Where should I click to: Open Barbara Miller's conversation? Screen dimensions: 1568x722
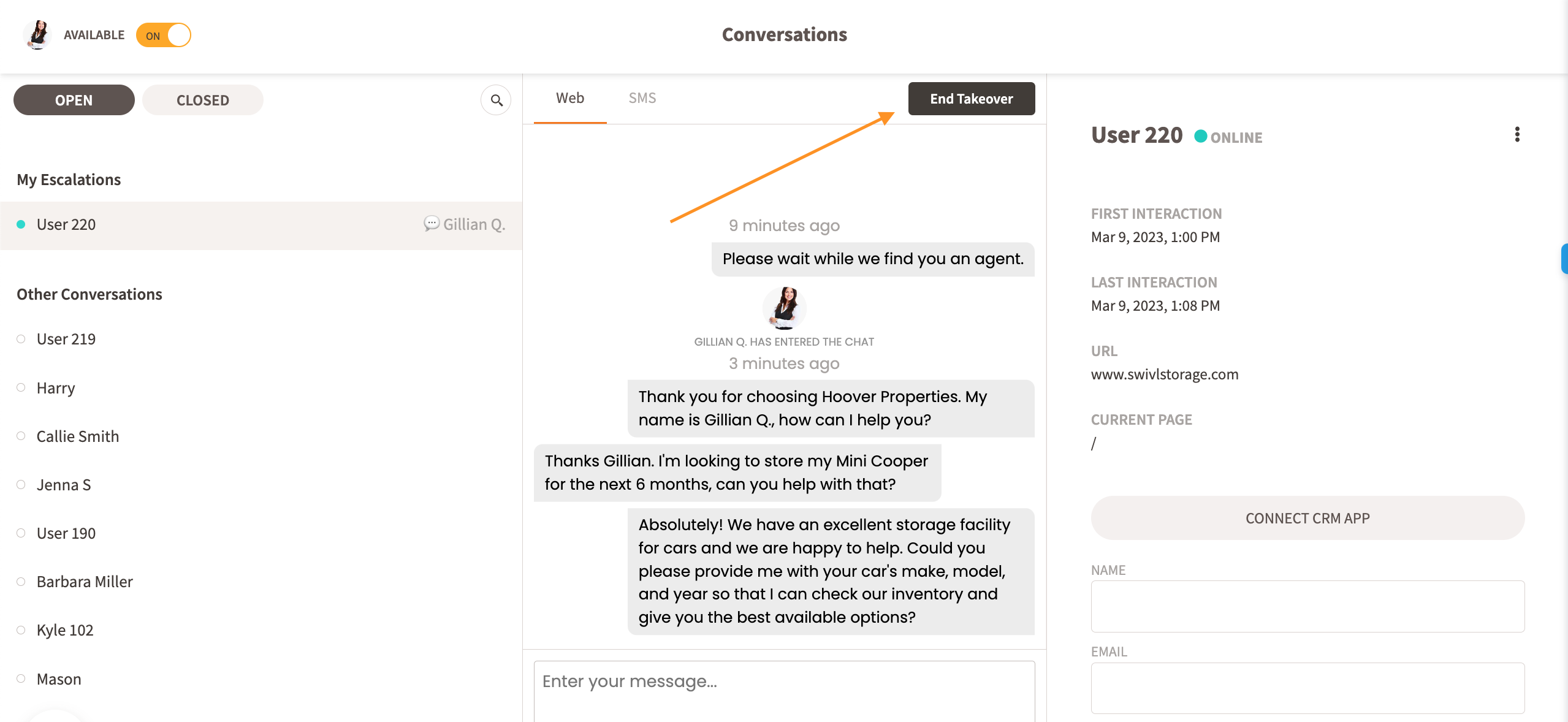coord(85,582)
